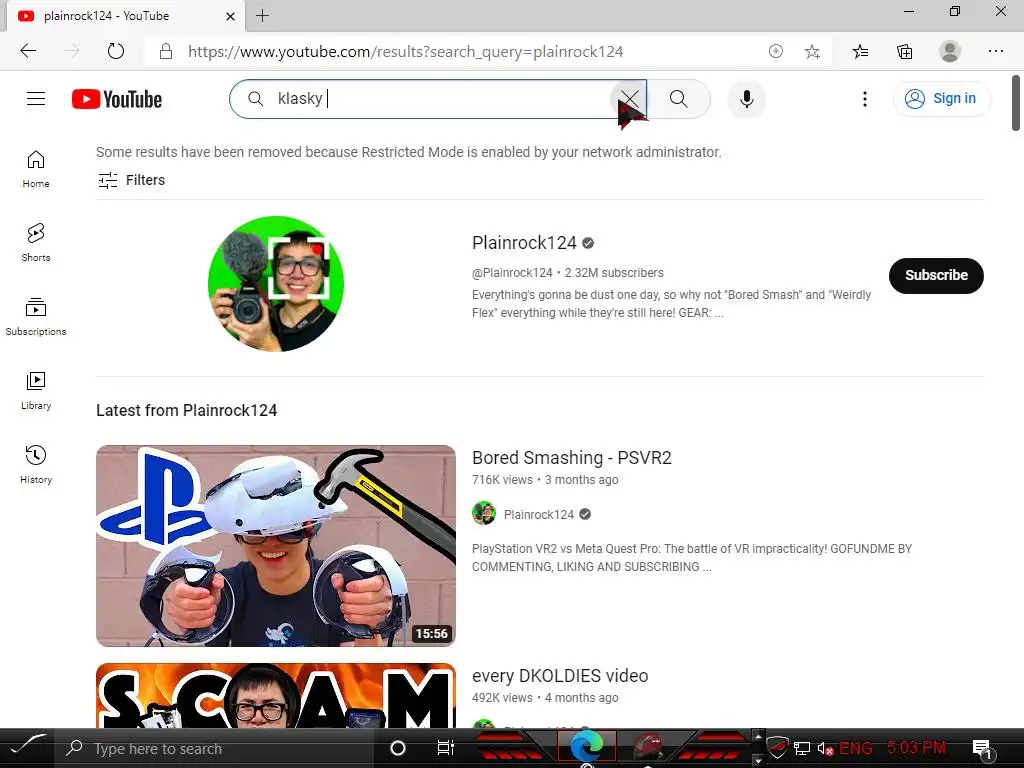This screenshot has width=1024, height=768.
Task: Open 'every DKOLDIES video' title
Action: click(x=560, y=676)
